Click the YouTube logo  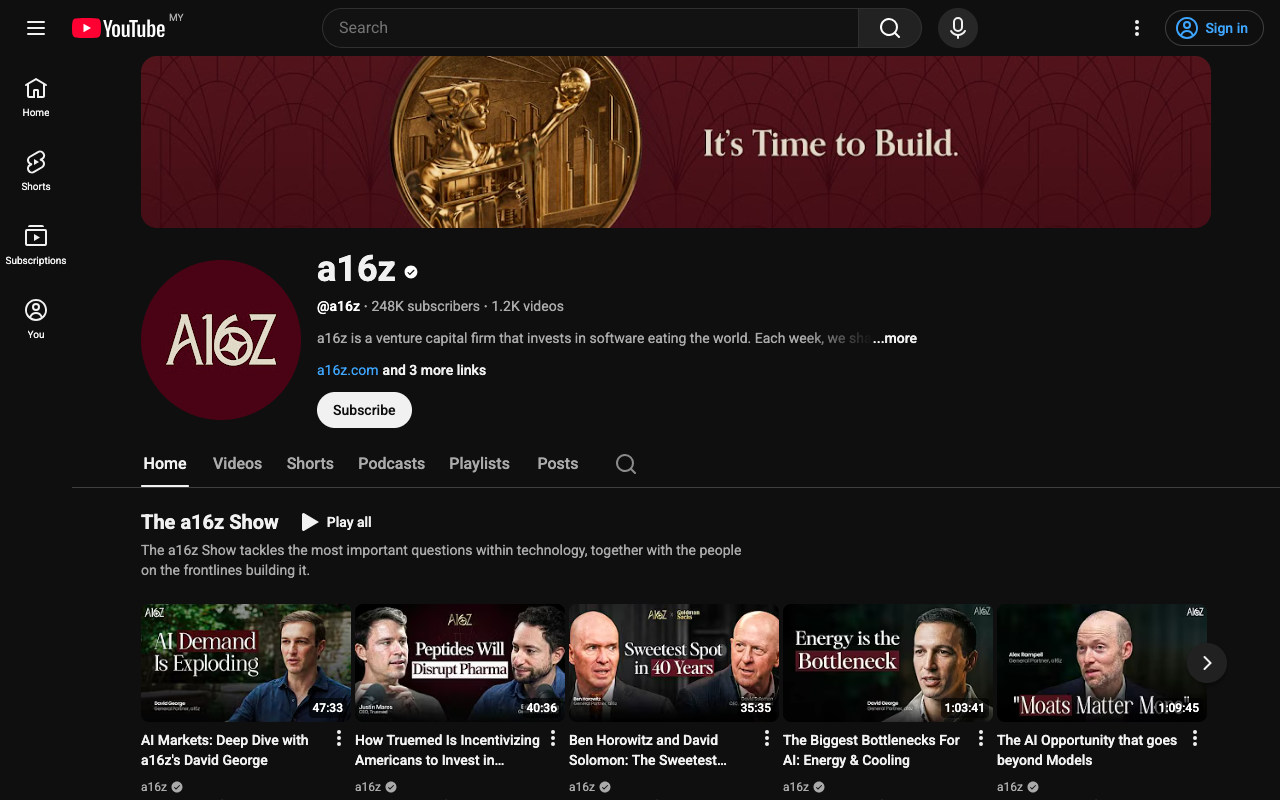(118, 28)
